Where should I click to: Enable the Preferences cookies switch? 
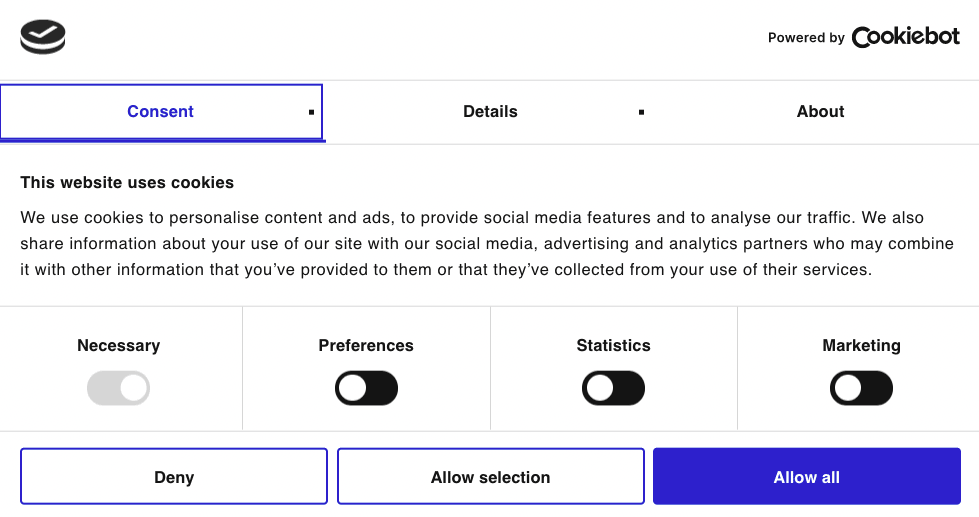click(366, 388)
